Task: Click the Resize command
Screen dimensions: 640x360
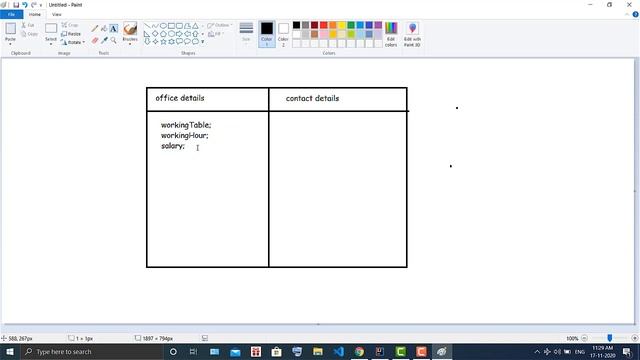Action: 71,34
